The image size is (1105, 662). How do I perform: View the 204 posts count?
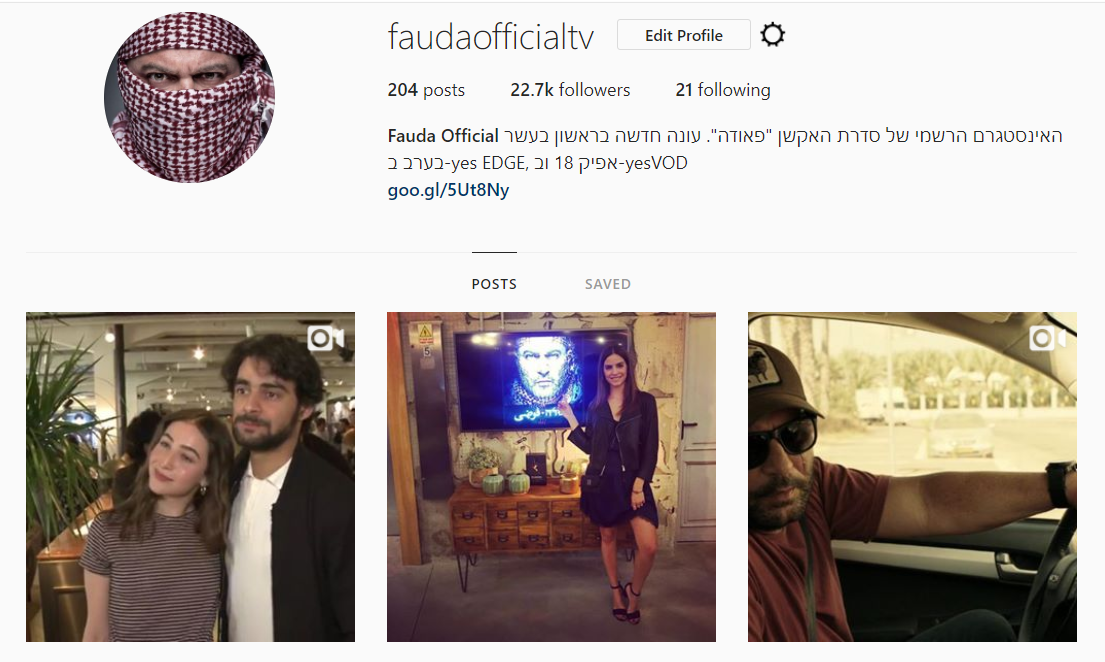(426, 90)
